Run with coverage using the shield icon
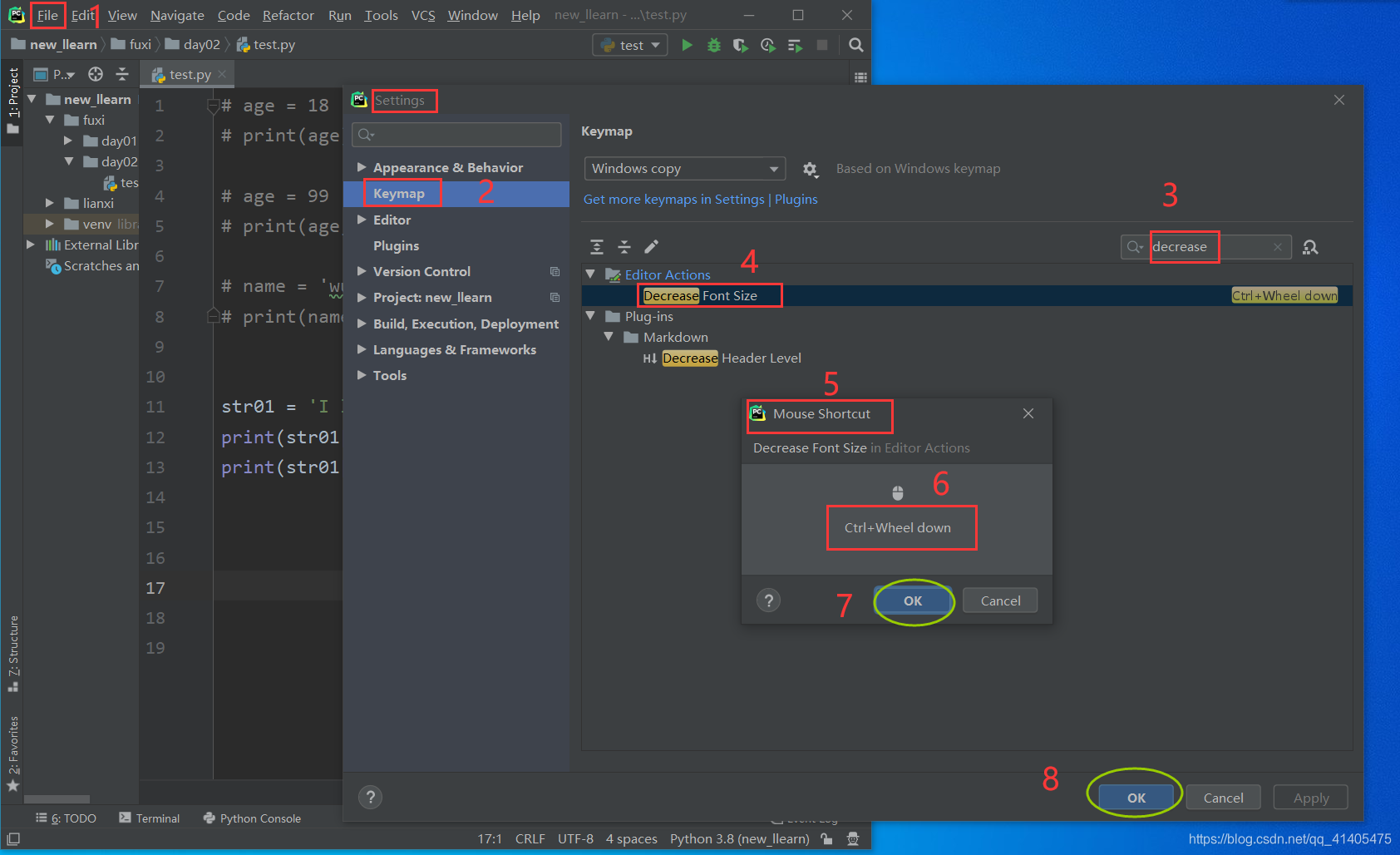 coord(740,45)
